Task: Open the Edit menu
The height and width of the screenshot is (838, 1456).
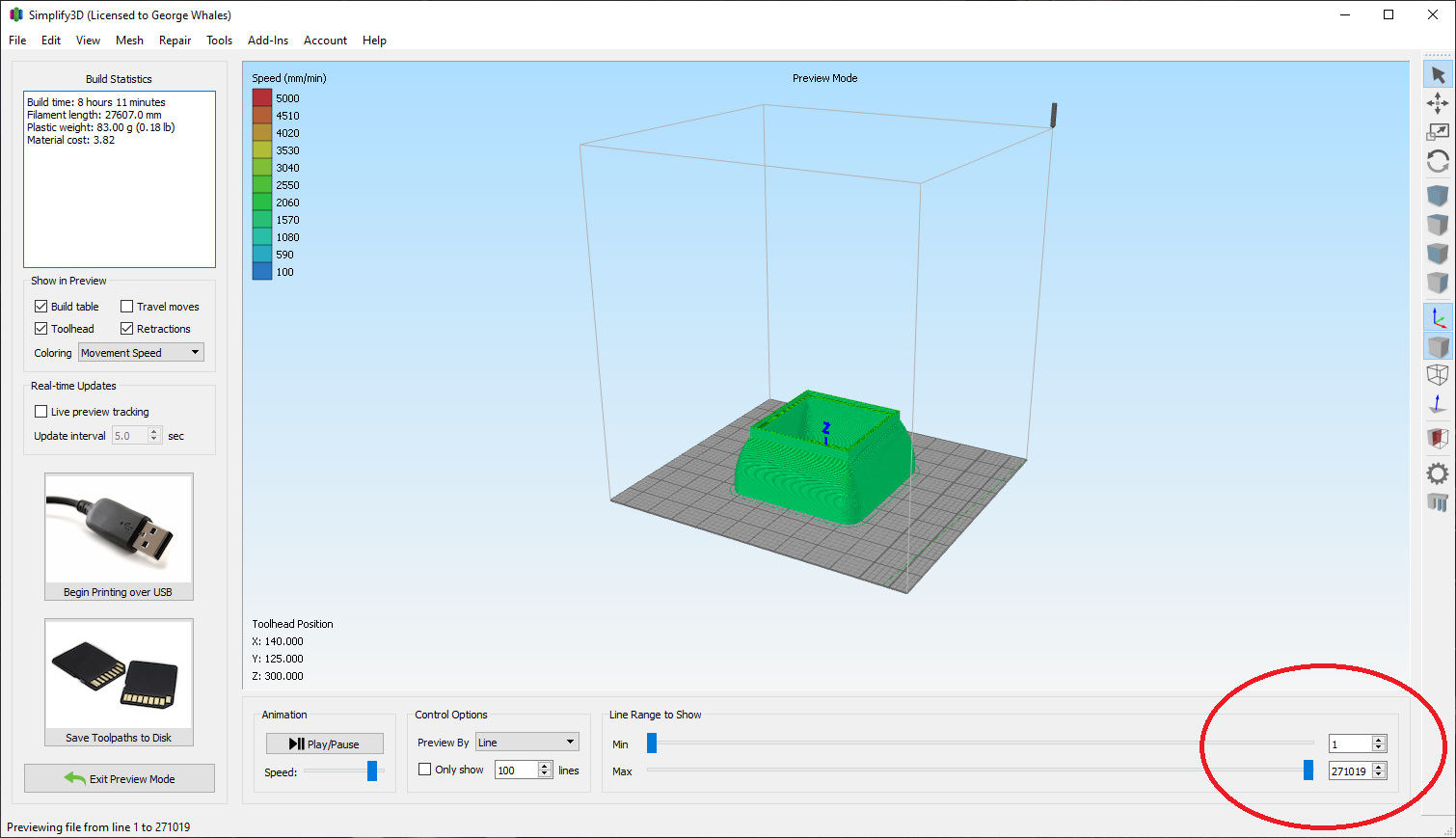Action: coord(51,41)
